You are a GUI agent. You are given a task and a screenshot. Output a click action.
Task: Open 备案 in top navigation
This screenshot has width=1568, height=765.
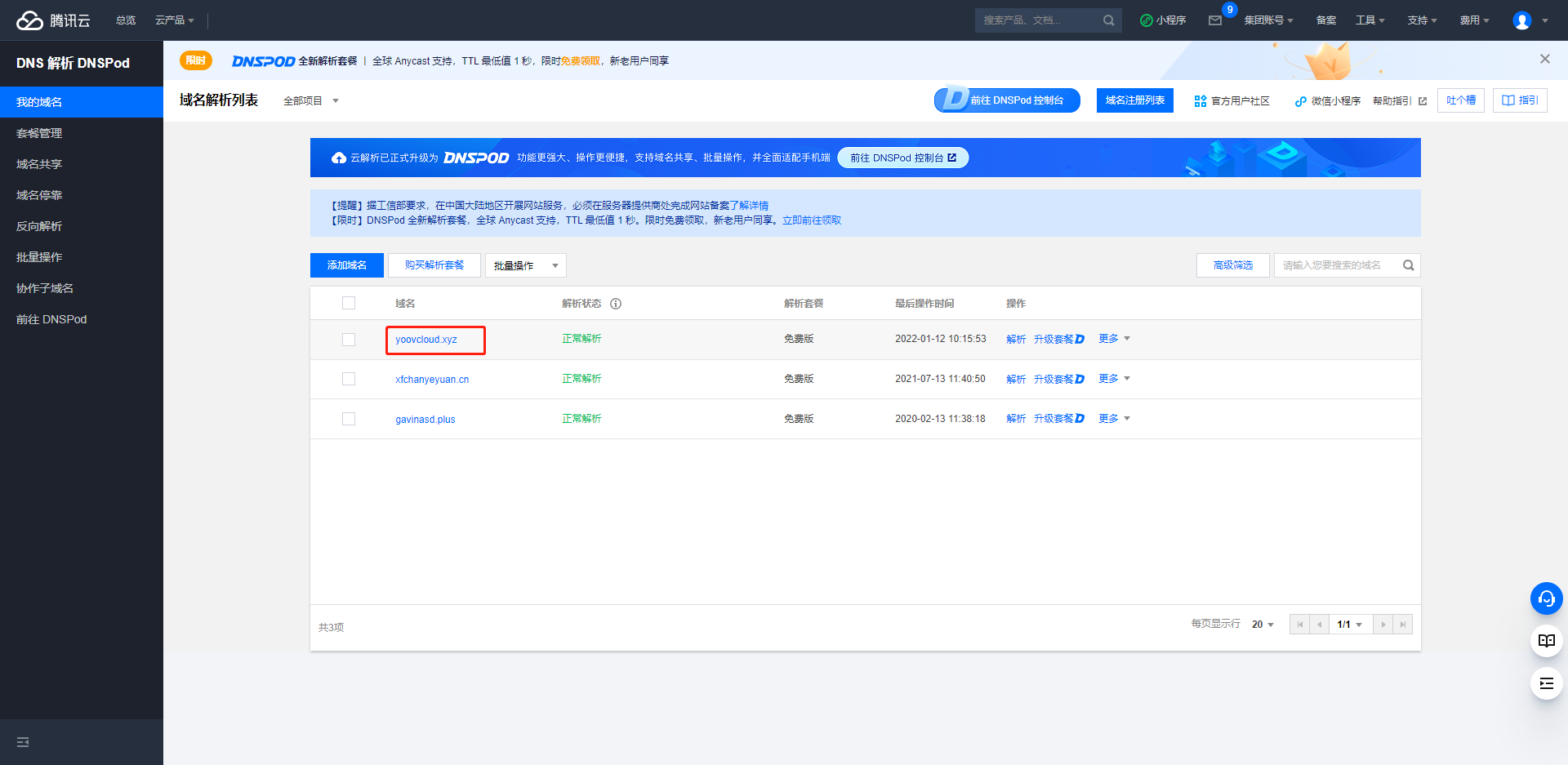point(1326,20)
